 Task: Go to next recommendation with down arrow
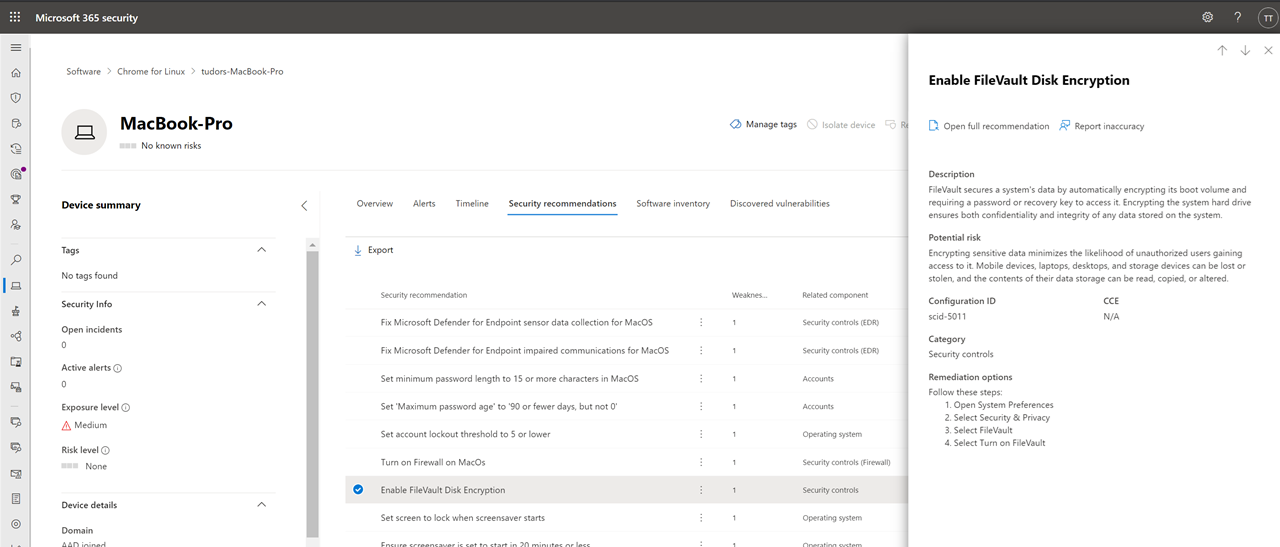[1245, 51]
